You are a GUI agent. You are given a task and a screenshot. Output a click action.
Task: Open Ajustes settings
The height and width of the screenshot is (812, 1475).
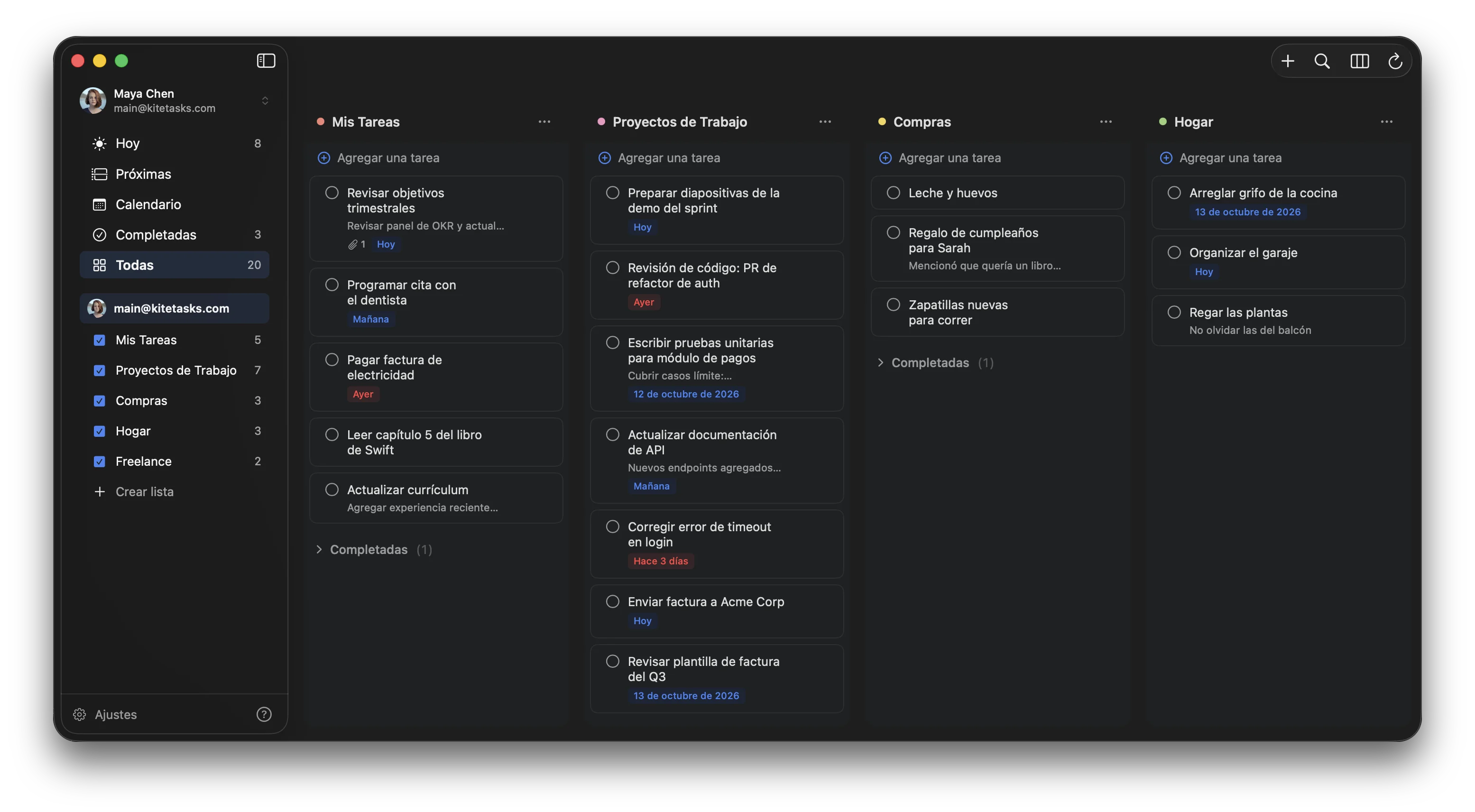pyautogui.click(x=116, y=714)
